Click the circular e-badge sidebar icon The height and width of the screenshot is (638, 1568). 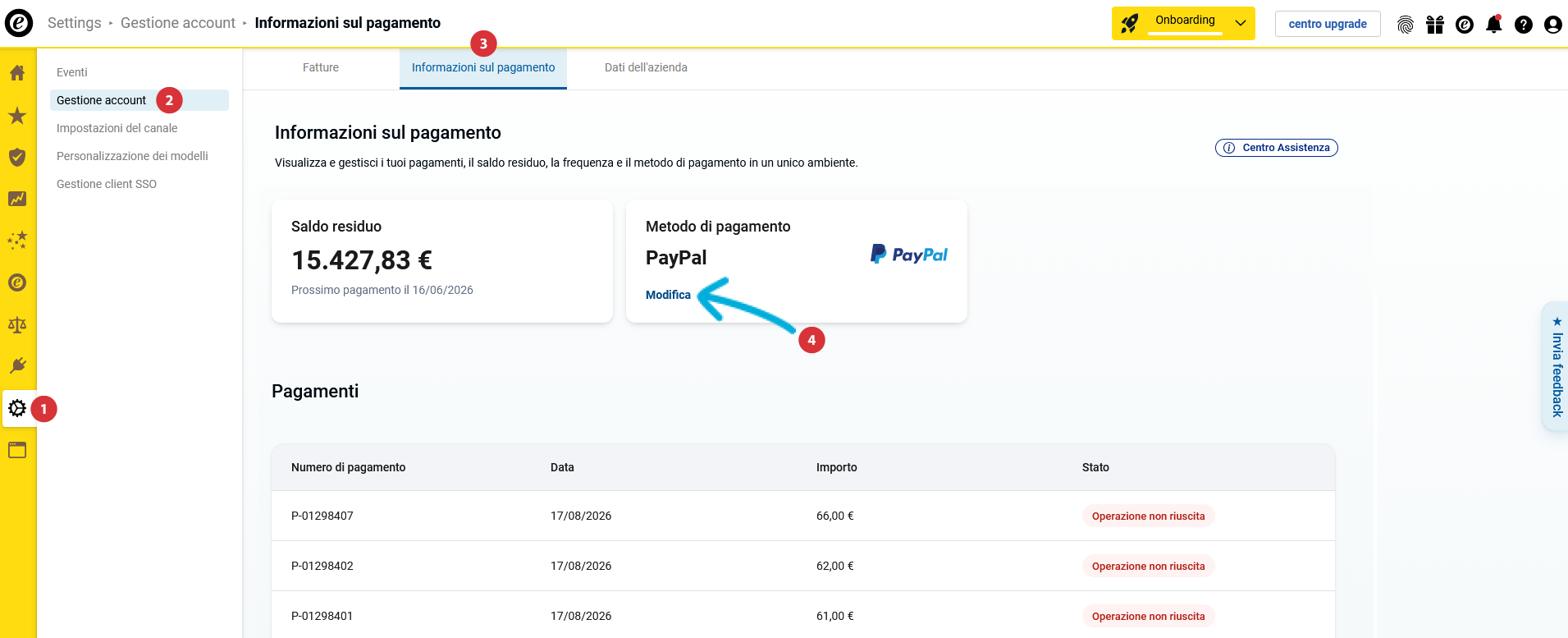(17, 282)
